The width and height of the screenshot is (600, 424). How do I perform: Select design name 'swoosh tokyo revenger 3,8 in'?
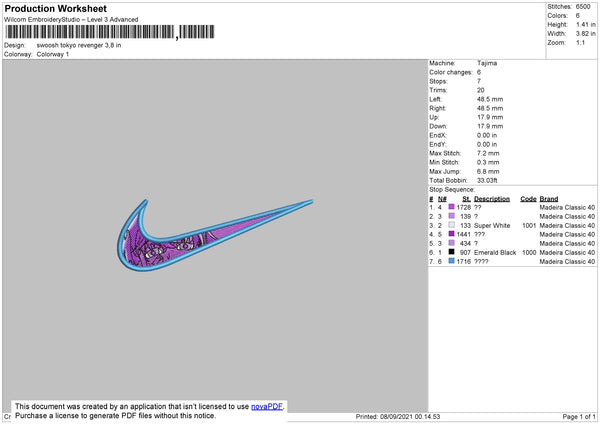79,45
